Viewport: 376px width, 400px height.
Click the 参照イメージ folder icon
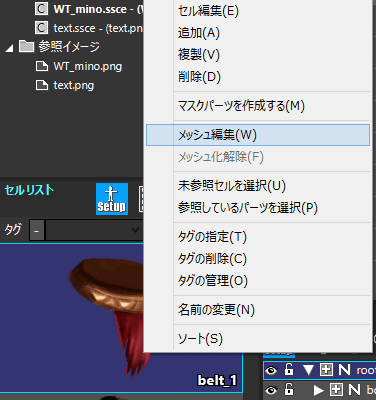pyautogui.click(x=26, y=46)
